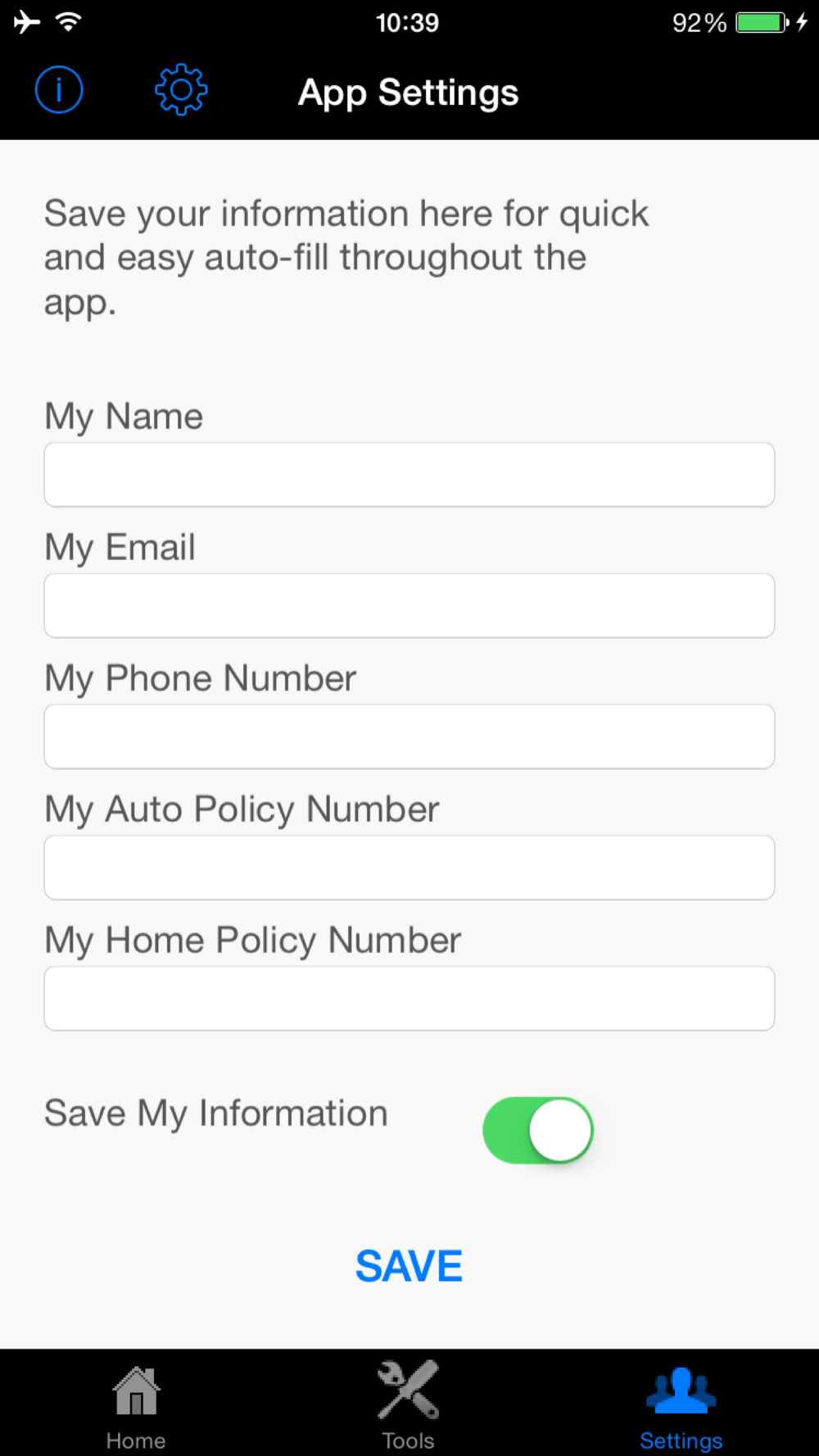Open the gear settings icon
The image size is (819, 1456).
[181, 90]
